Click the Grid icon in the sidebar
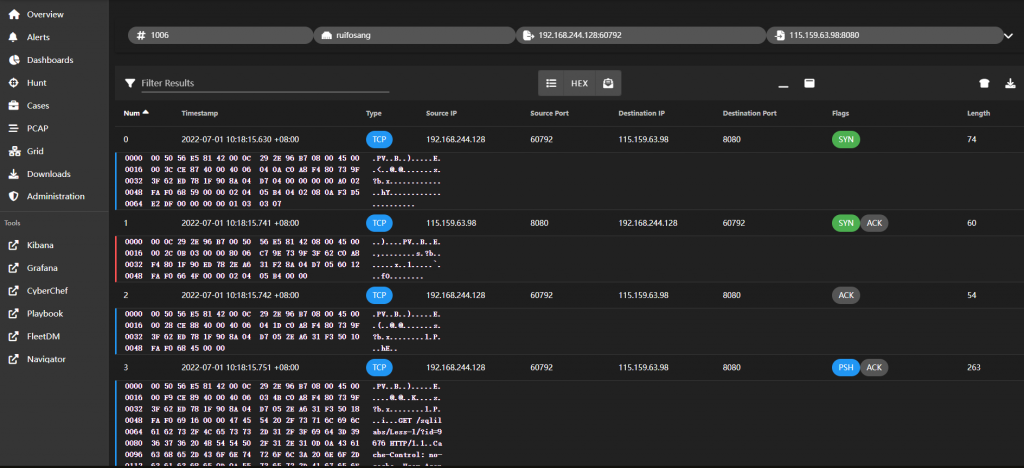Viewport: 1024px width, 468px height. click(x=14, y=151)
